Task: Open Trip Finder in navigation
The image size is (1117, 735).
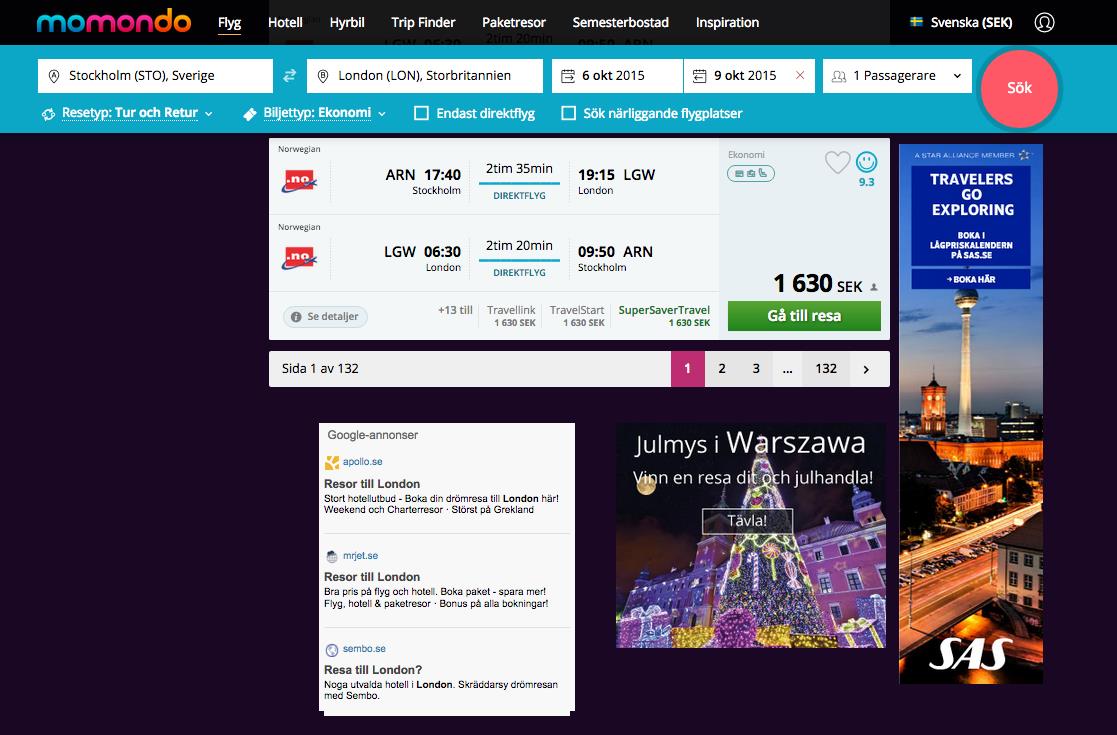Action: [423, 23]
